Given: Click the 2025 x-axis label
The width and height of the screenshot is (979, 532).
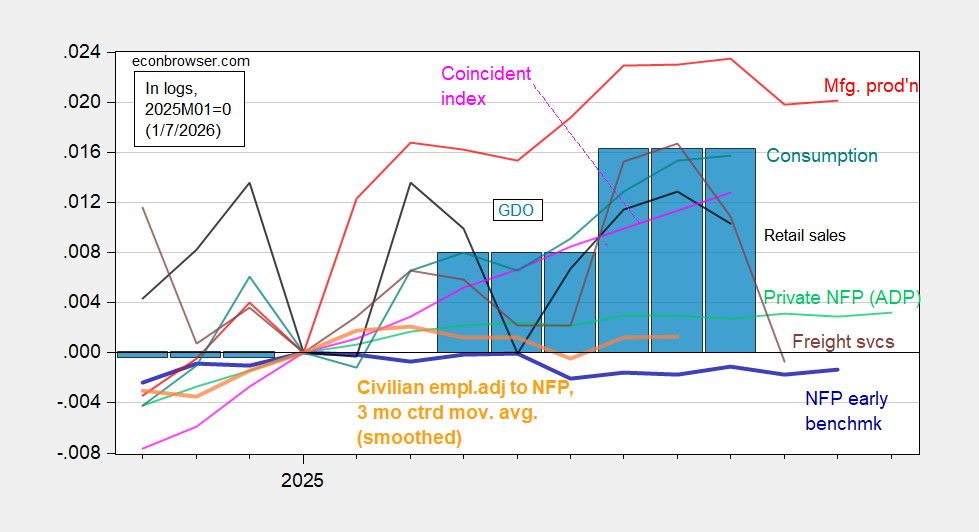Looking at the screenshot, I should click(302, 481).
